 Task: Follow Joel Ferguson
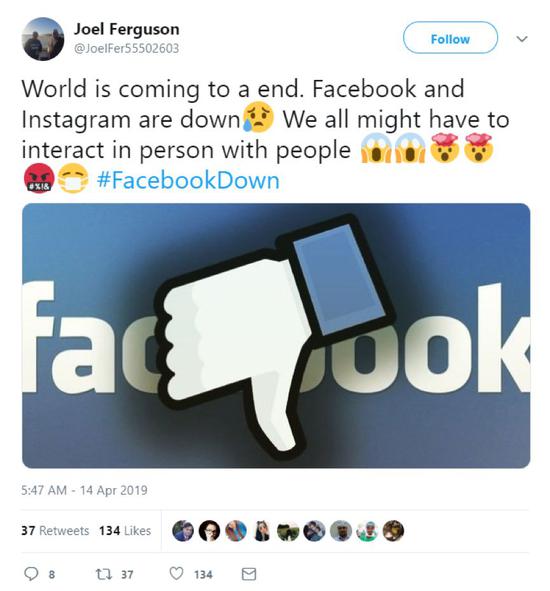[x=450, y=38]
